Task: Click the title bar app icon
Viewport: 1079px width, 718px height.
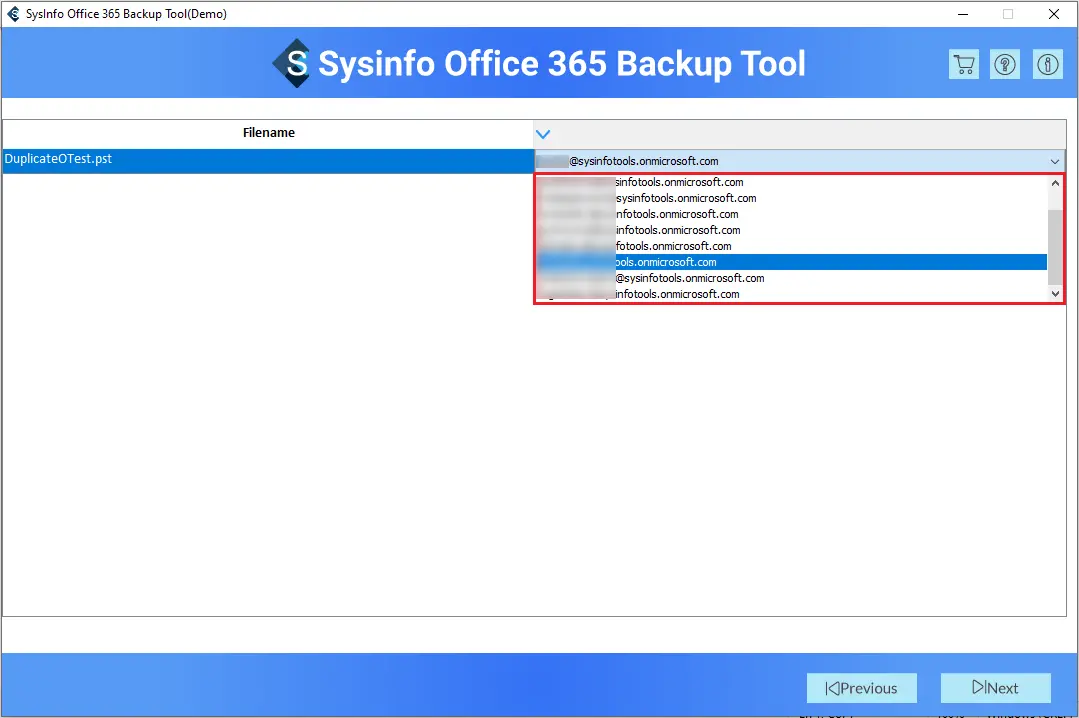Action: coord(13,14)
